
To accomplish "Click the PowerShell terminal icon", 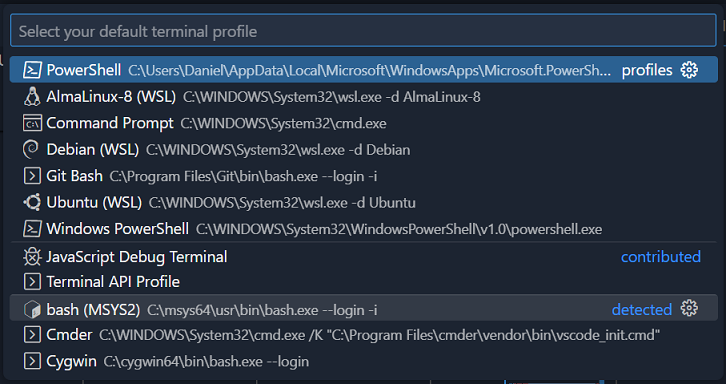I will click(x=32, y=70).
